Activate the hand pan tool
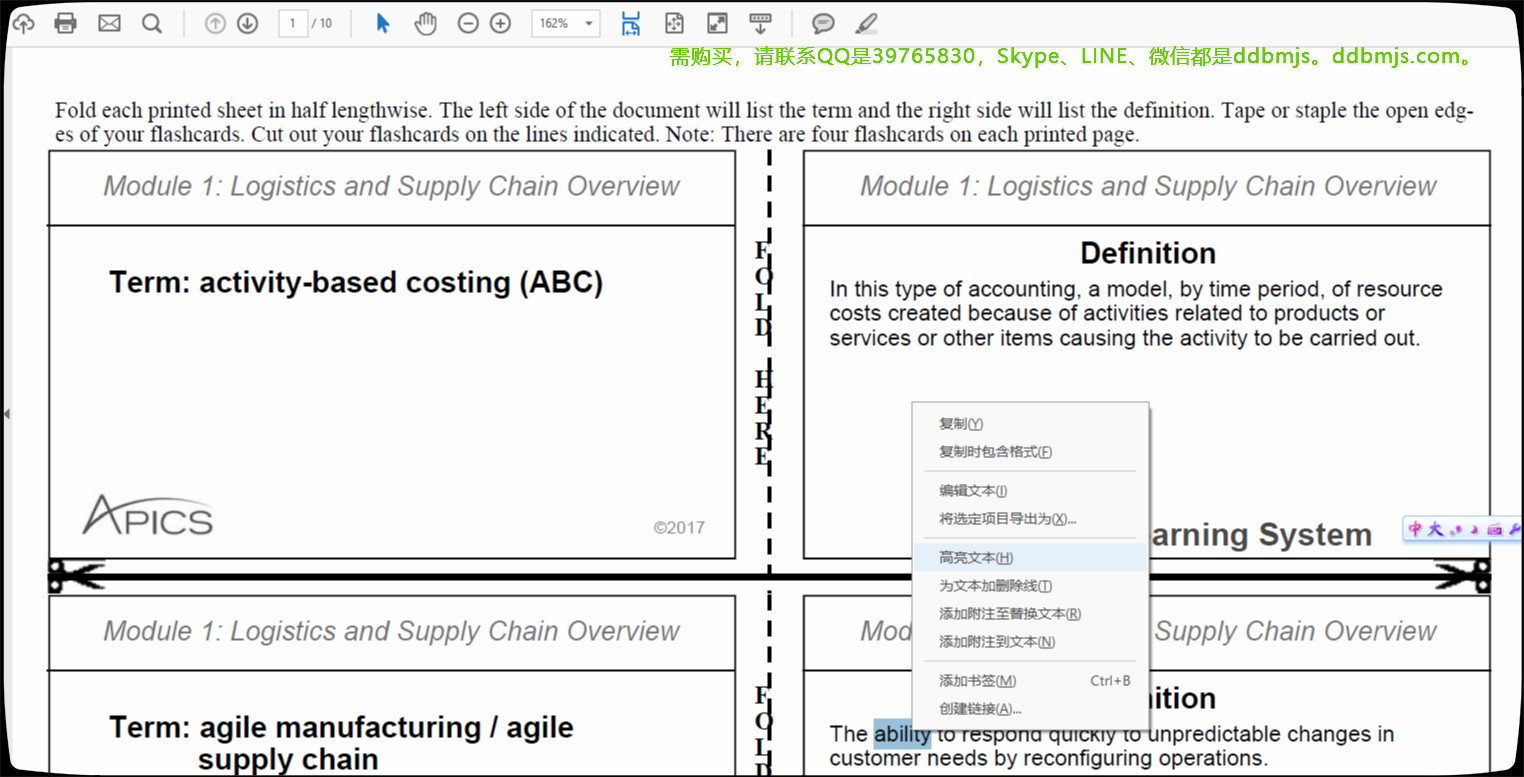The height and width of the screenshot is (777, 1524). pos(426,23)
